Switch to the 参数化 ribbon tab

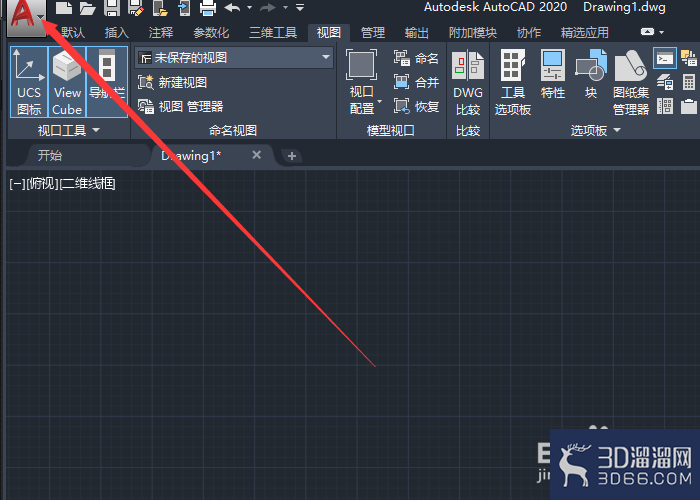pyautogui.click(x=211, y=33)
